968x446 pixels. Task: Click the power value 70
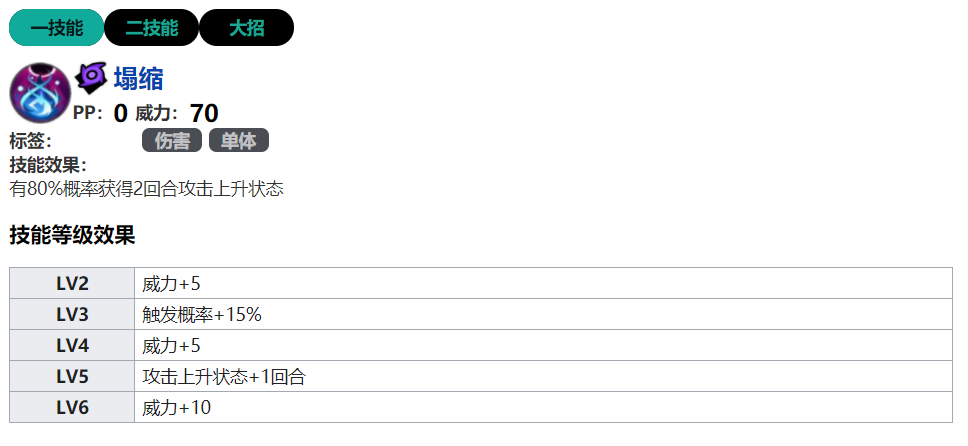204,113
